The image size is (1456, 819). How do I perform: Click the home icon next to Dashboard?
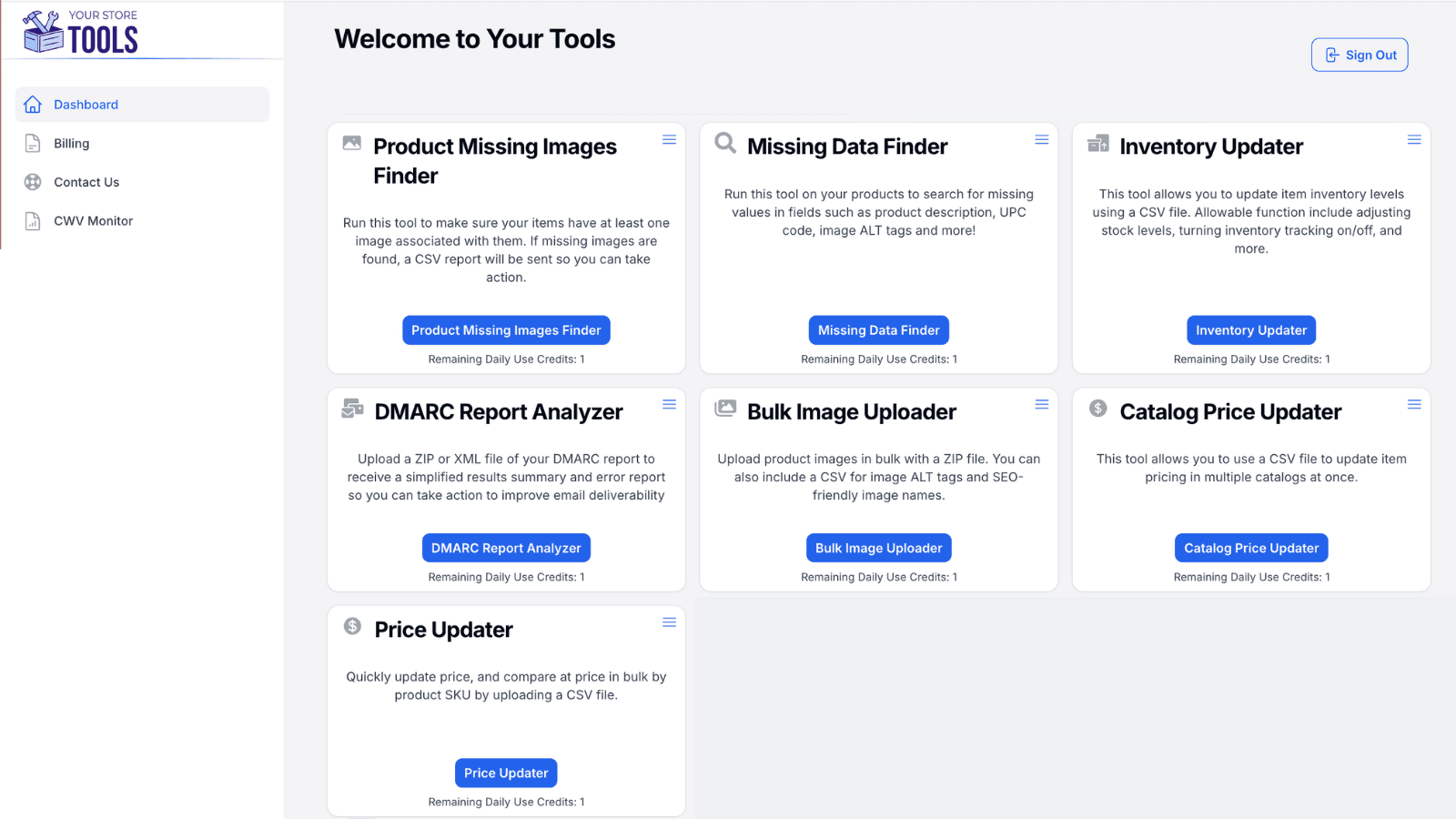pyautogui.click(x=33, y=104)
